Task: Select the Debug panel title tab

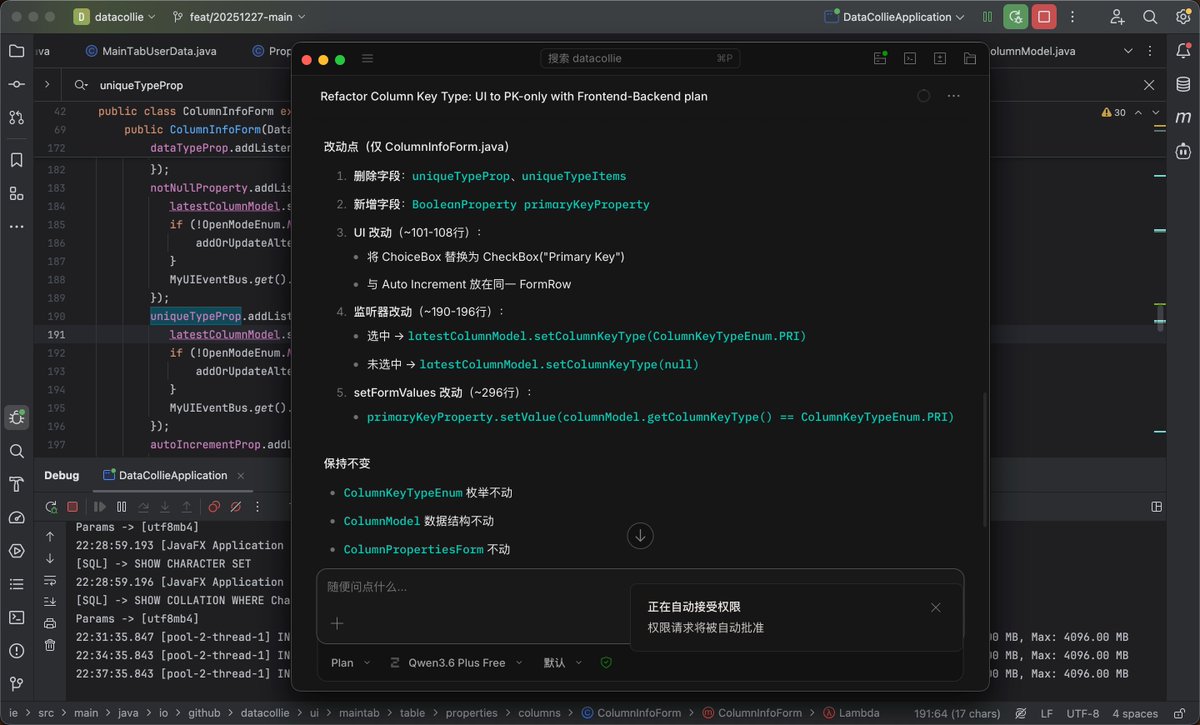Action: pyautogui.click(x=61, y=475)
